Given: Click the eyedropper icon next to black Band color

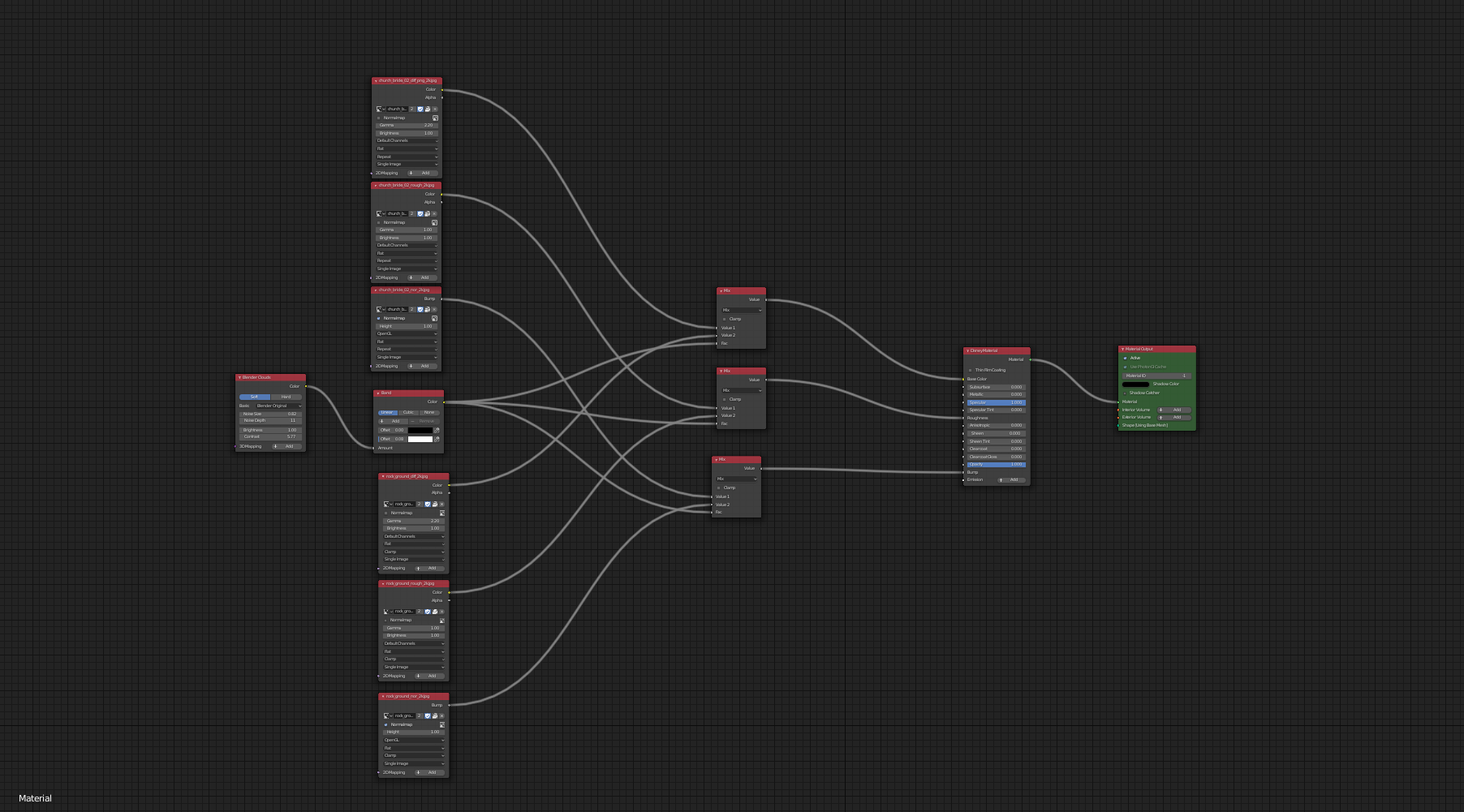Looking at the screenshot, I should (437, 430).
